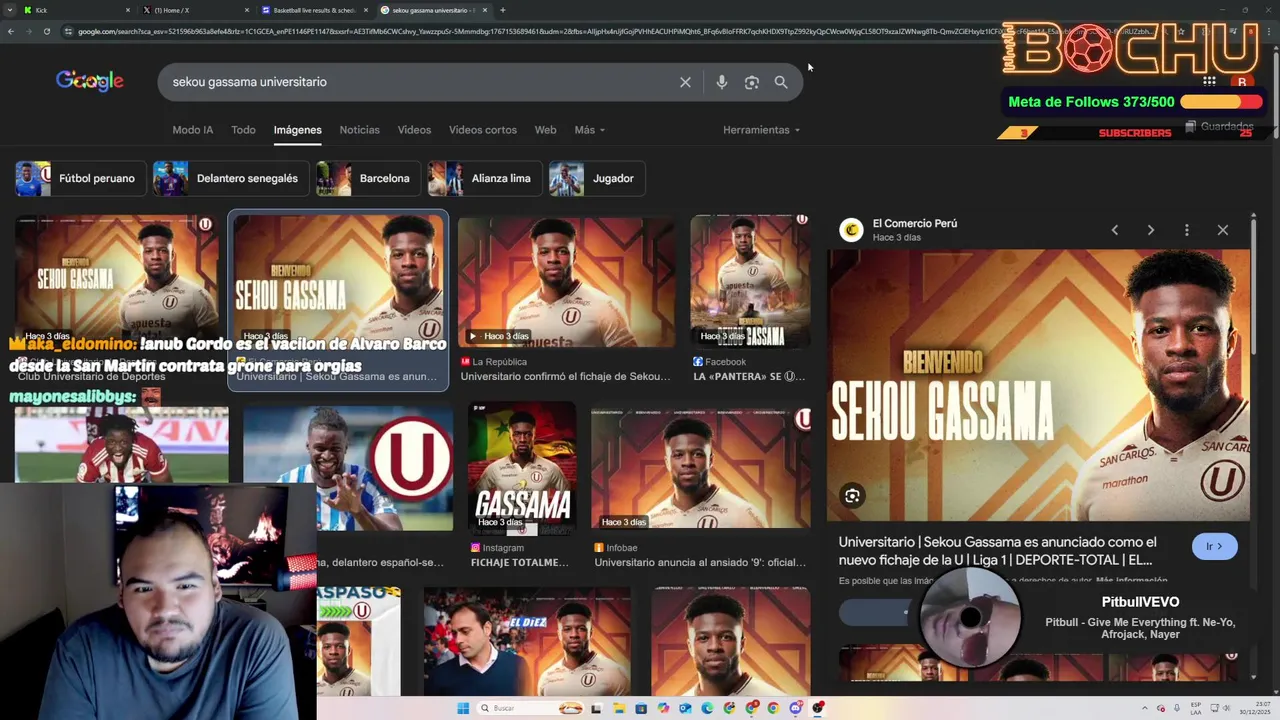Click the Ir visit-page button
The width and height of the screenshot is (1280, 720).
pyautogui.click(x=1214, y=546)
